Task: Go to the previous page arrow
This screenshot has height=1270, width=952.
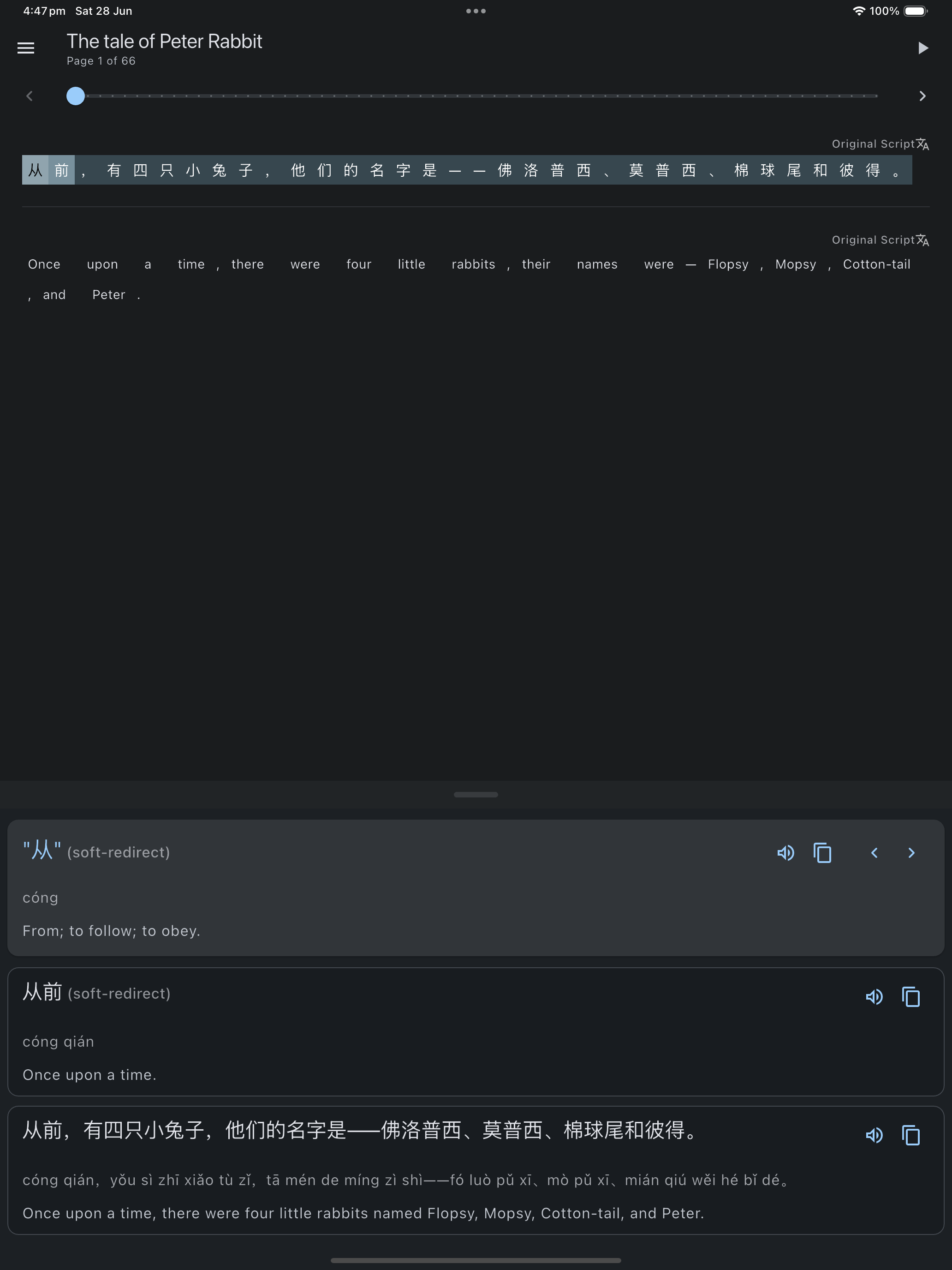Action: [29, 96]
